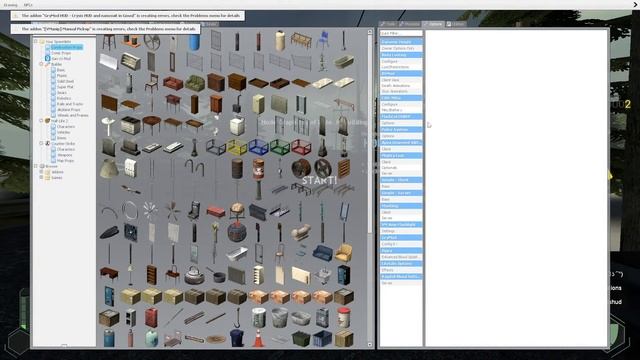Open the Wheels and Frames spawnlist
The image size is (640, 360).
[x=73, y=116]
